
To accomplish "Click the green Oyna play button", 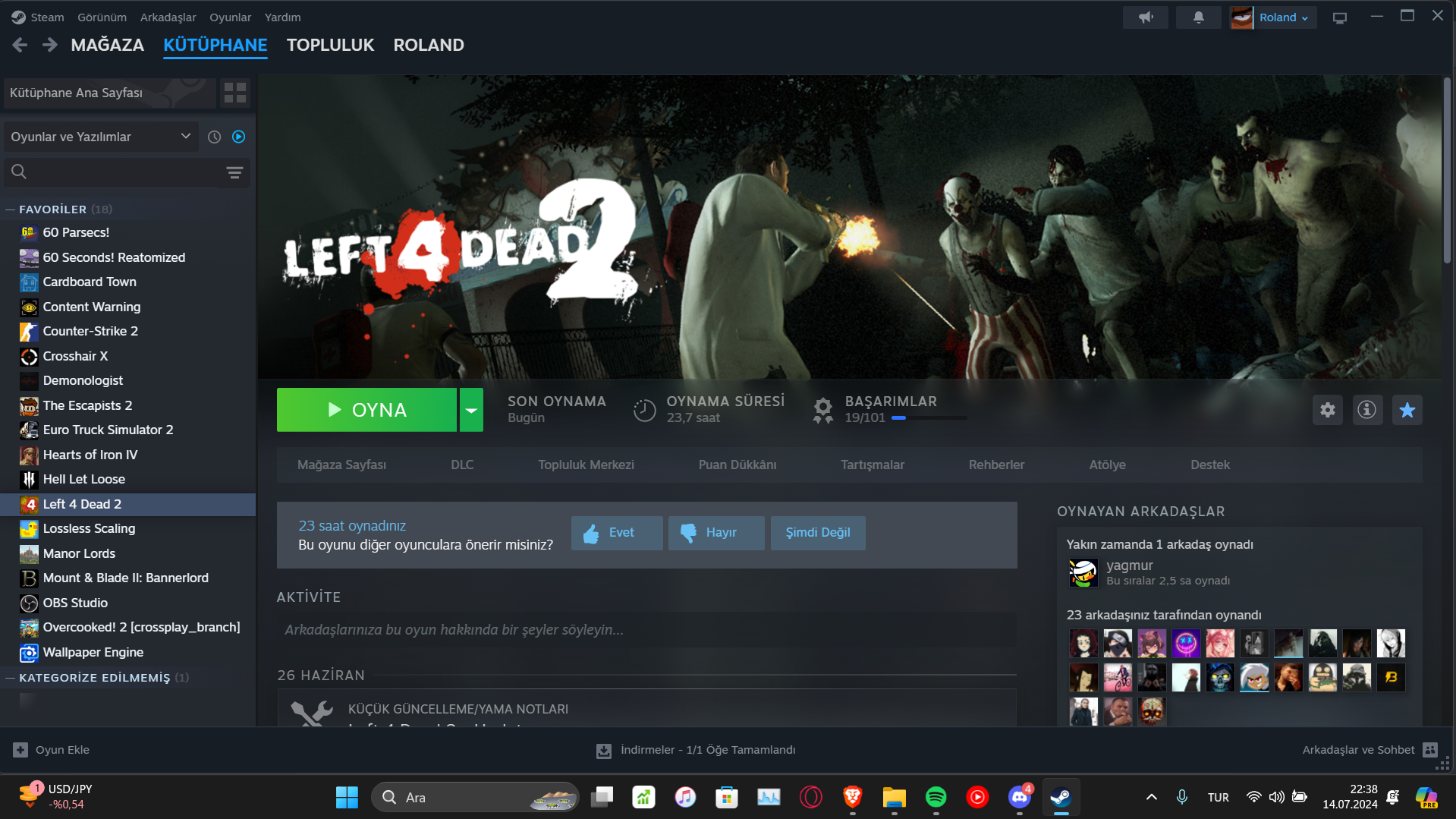I will point(367,410).
